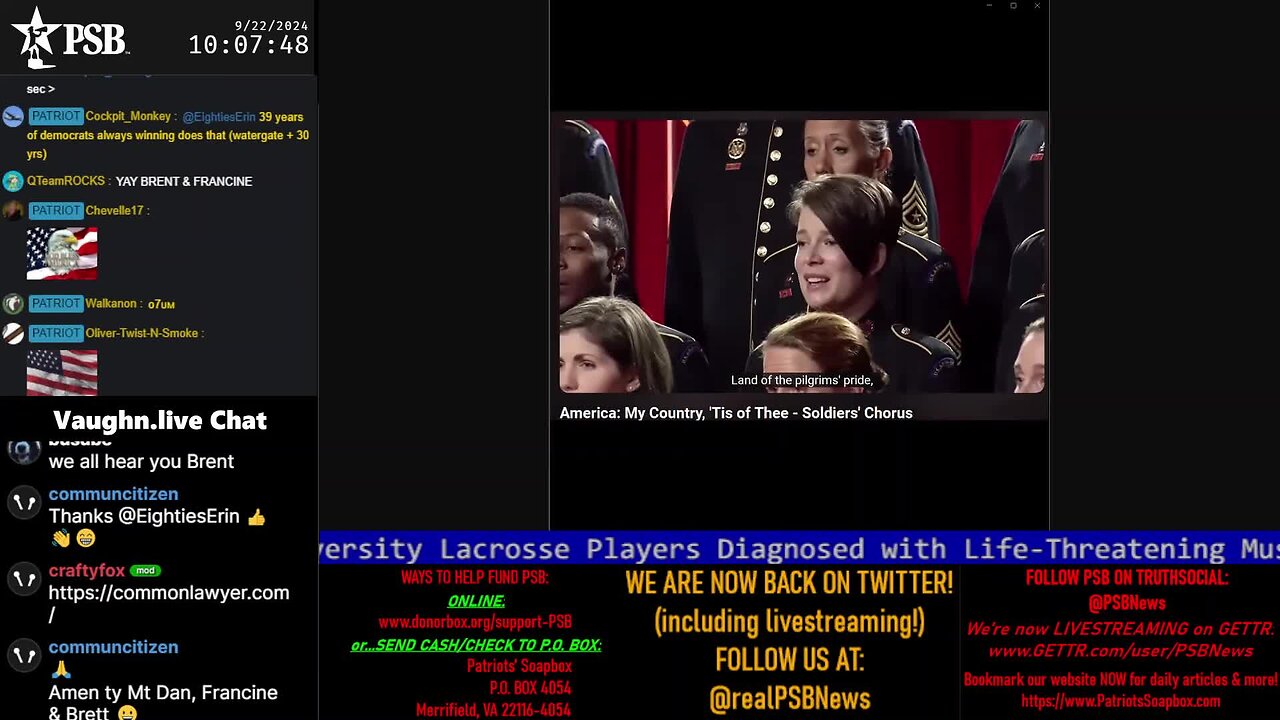
Task: Click PATRIOT badge beside Walkanon
Action: tap(55, 303)
